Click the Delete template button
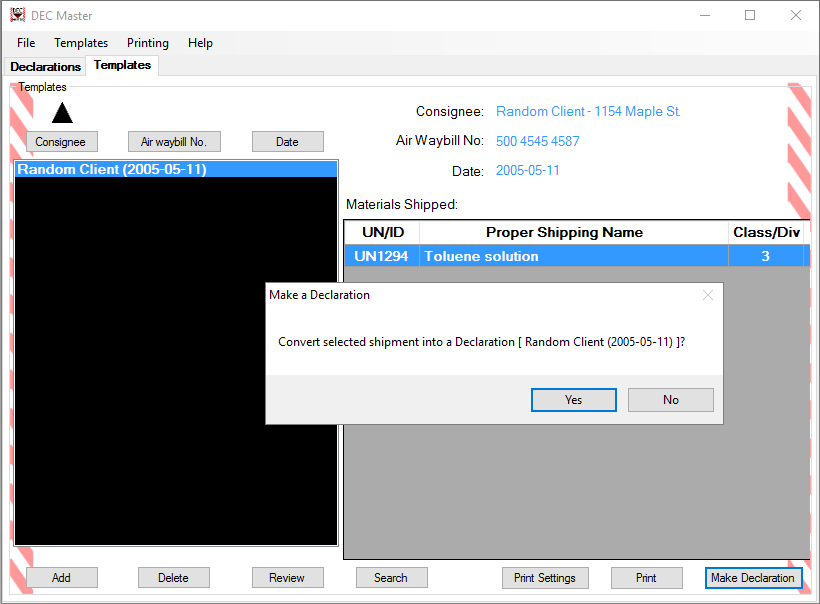 (174, 578)
